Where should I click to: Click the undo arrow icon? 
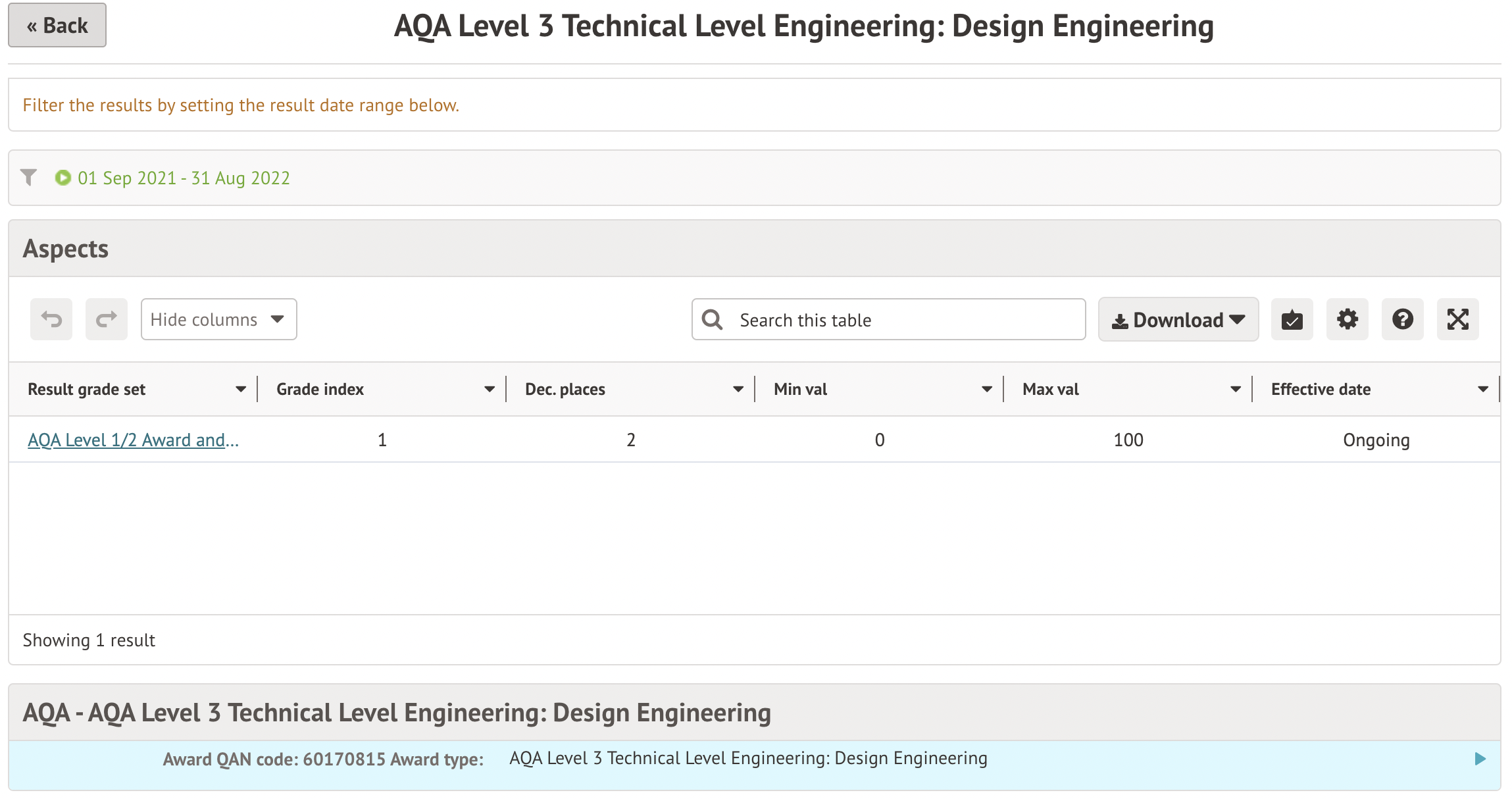click(x=51, y=320)
